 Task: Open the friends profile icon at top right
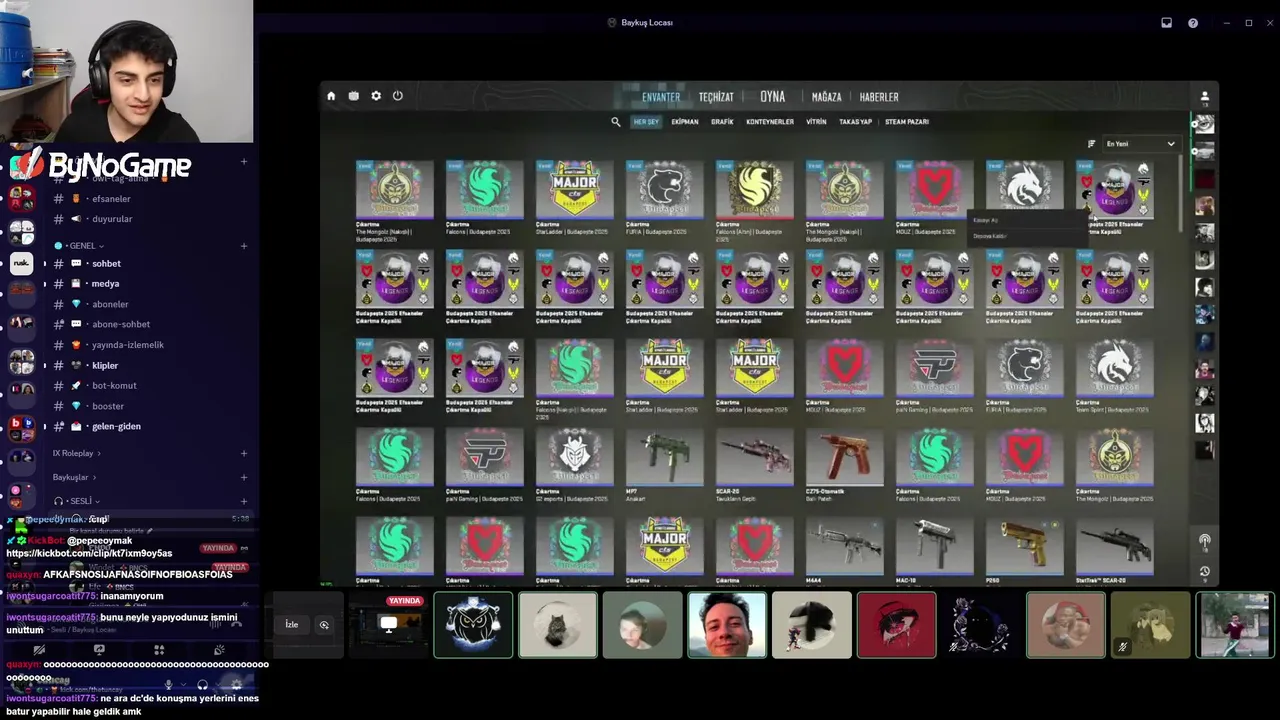point(1204,97)
